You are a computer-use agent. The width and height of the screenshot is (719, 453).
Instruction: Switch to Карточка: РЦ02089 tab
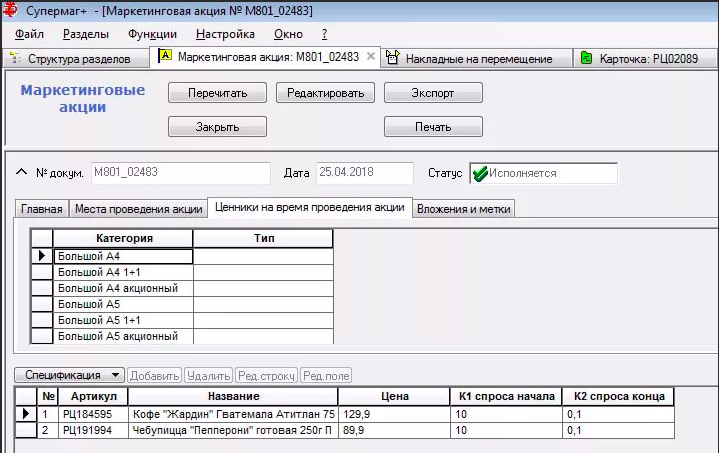[646, 59]
